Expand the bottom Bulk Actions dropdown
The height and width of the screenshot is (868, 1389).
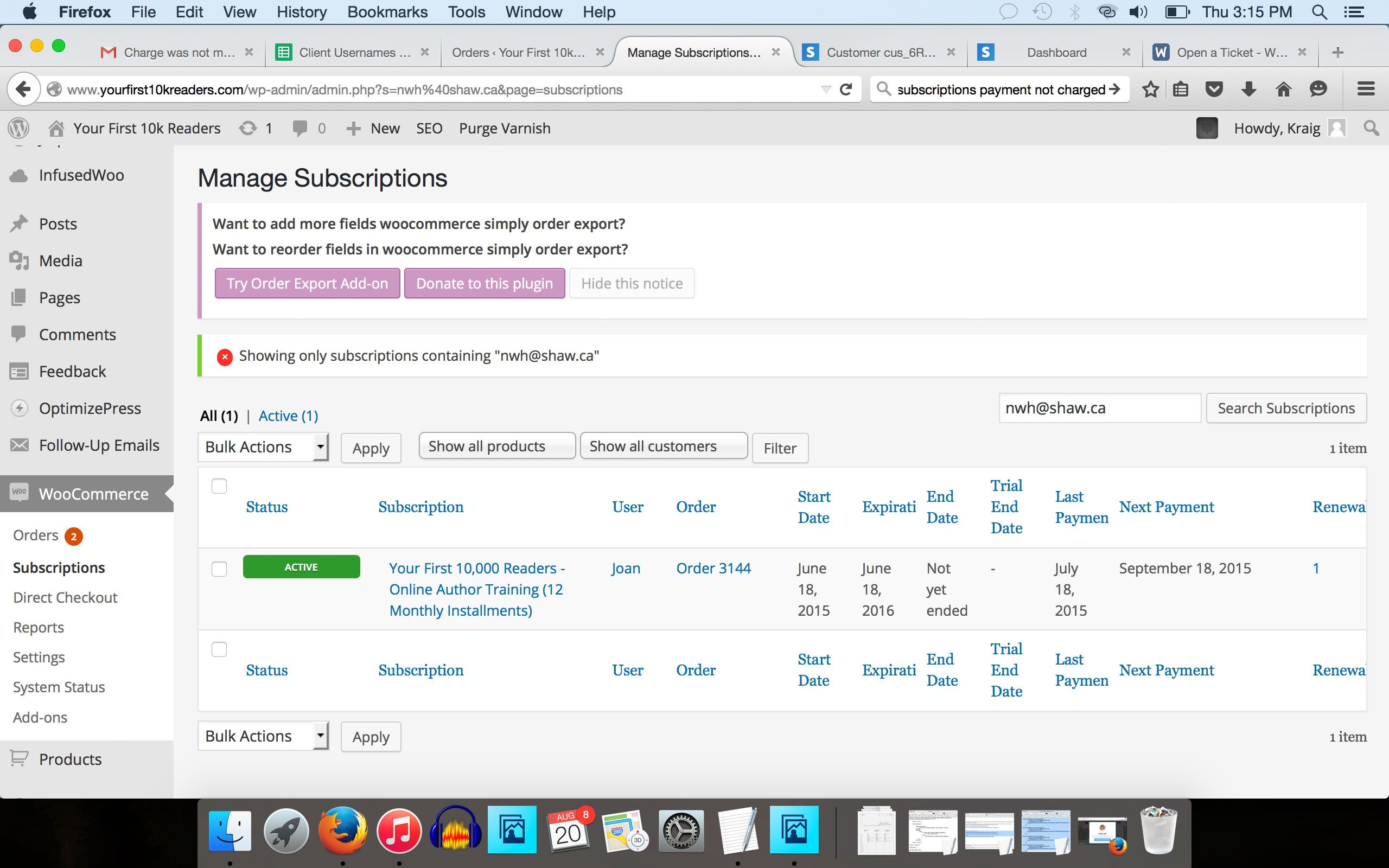[264, 736]
